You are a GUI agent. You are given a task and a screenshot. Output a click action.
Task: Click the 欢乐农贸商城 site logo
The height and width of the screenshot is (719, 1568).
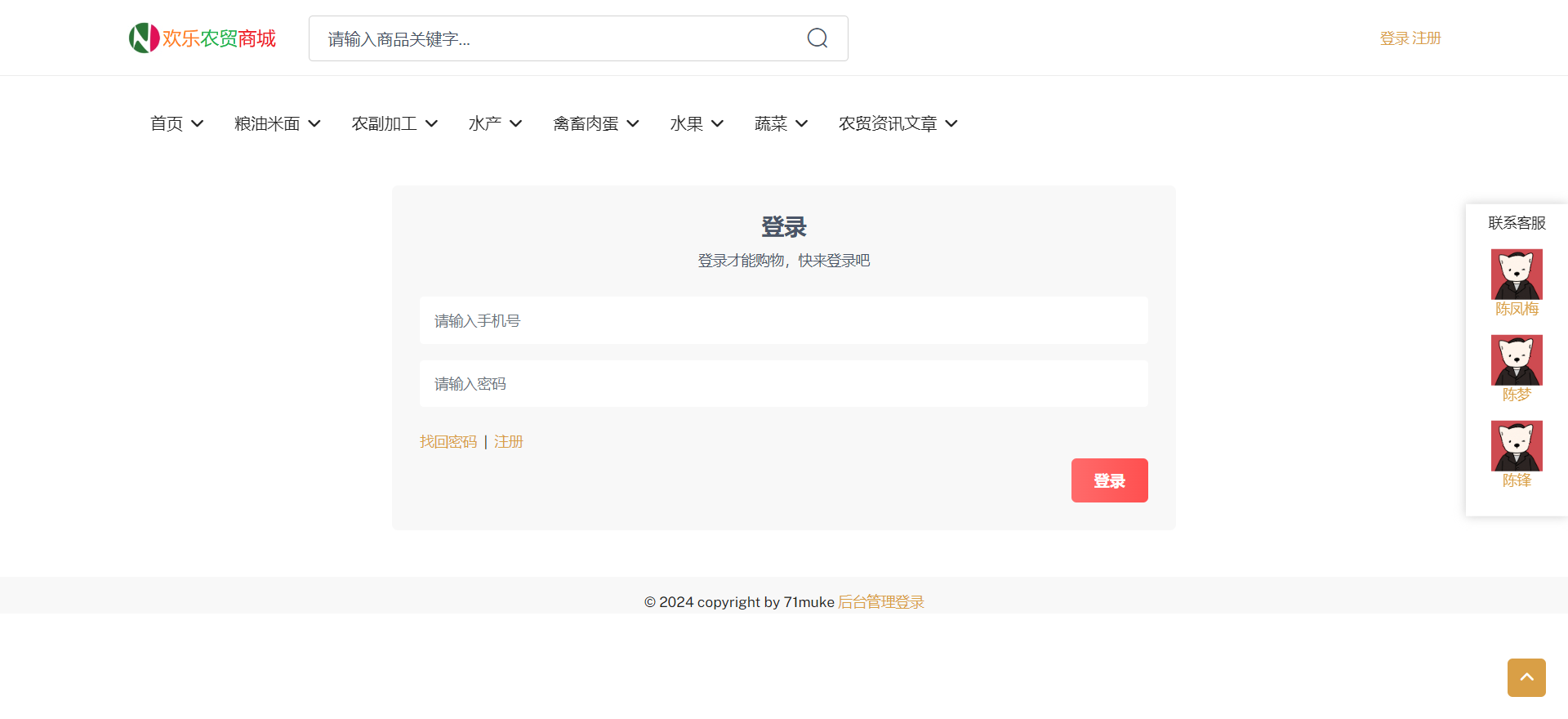203,38
